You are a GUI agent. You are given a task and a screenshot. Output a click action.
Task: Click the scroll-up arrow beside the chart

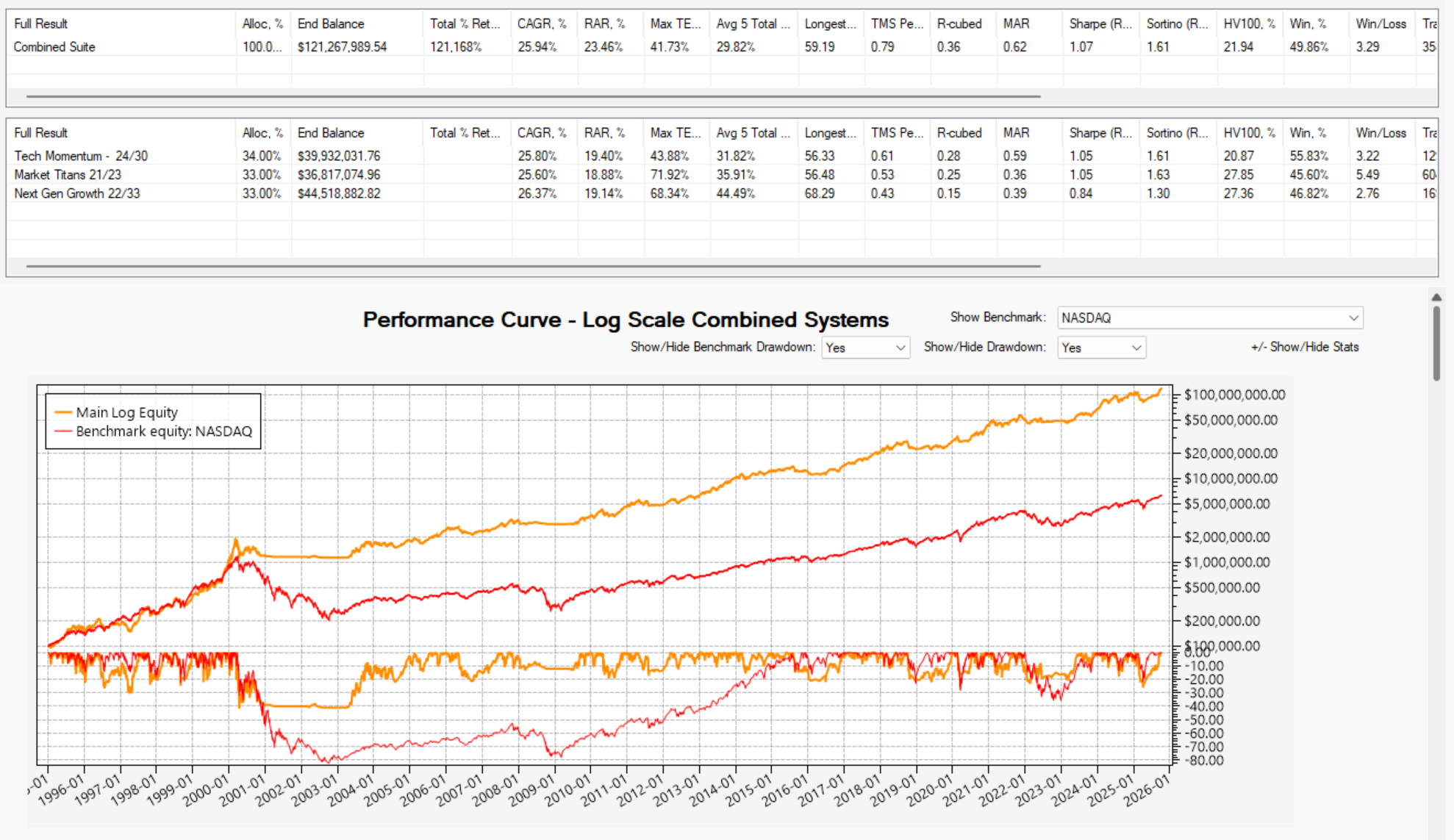click(x=1436, y=297)
